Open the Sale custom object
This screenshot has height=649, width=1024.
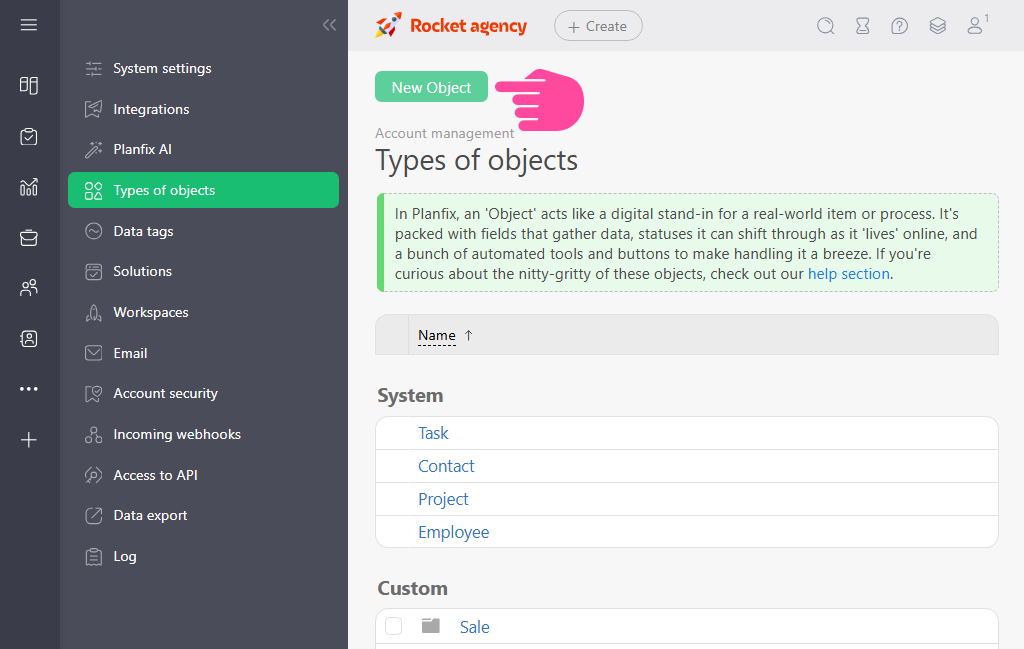tap(475, 627)
